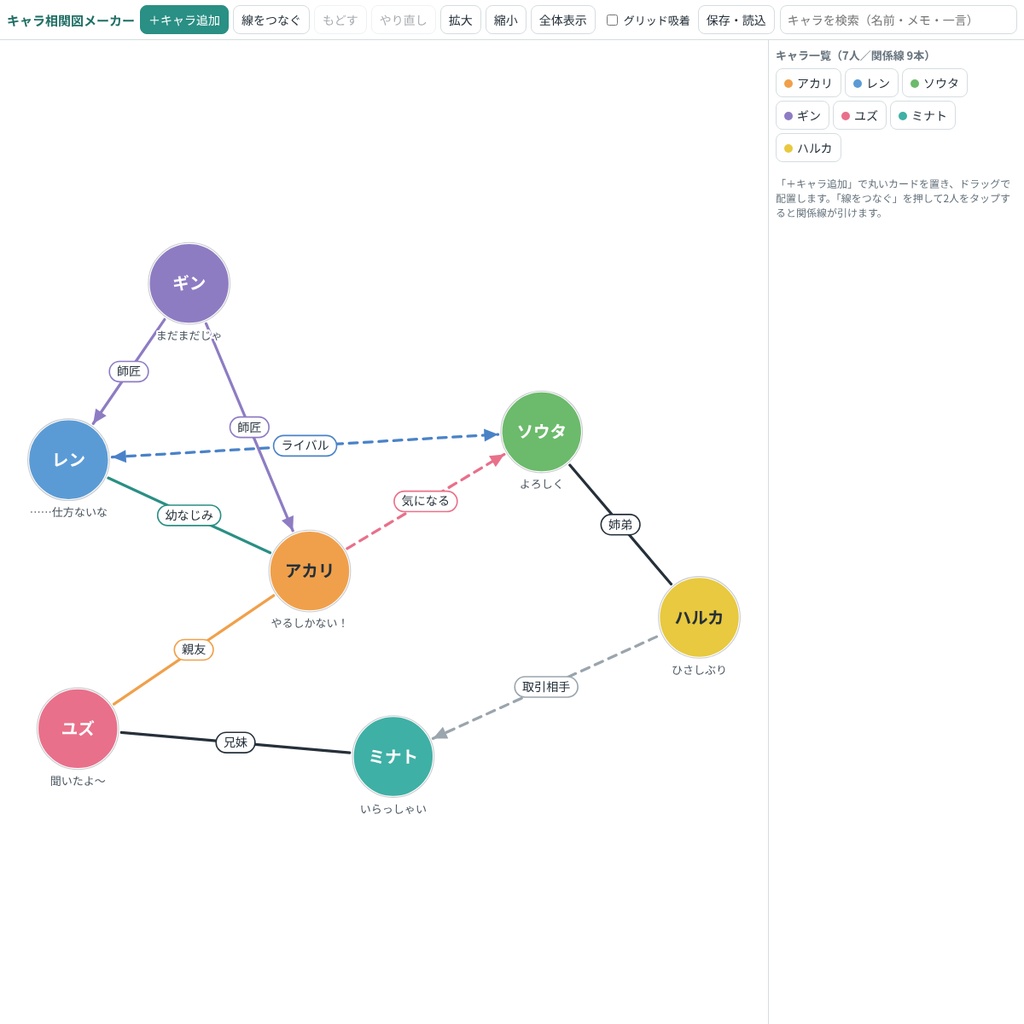Screen dimensions: 1024x1024
Task: Click the ライバル relationship label
Action: point(305,445)
